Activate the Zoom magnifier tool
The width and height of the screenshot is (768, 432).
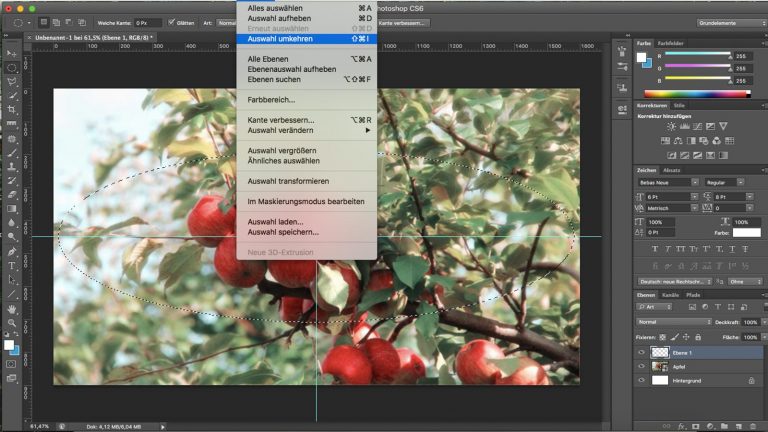point(12,323)
